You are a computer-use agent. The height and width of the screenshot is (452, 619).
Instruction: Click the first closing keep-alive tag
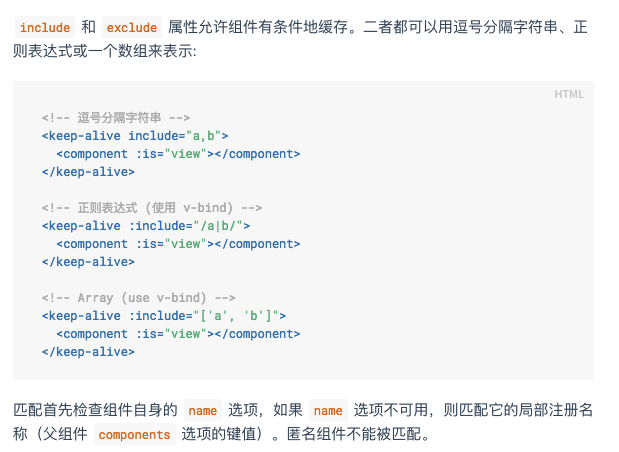pyautogui.click(x=88, y=172)
